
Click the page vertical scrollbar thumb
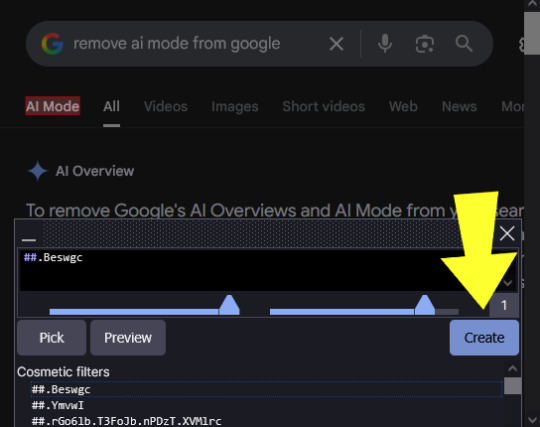tap(532, 33)
